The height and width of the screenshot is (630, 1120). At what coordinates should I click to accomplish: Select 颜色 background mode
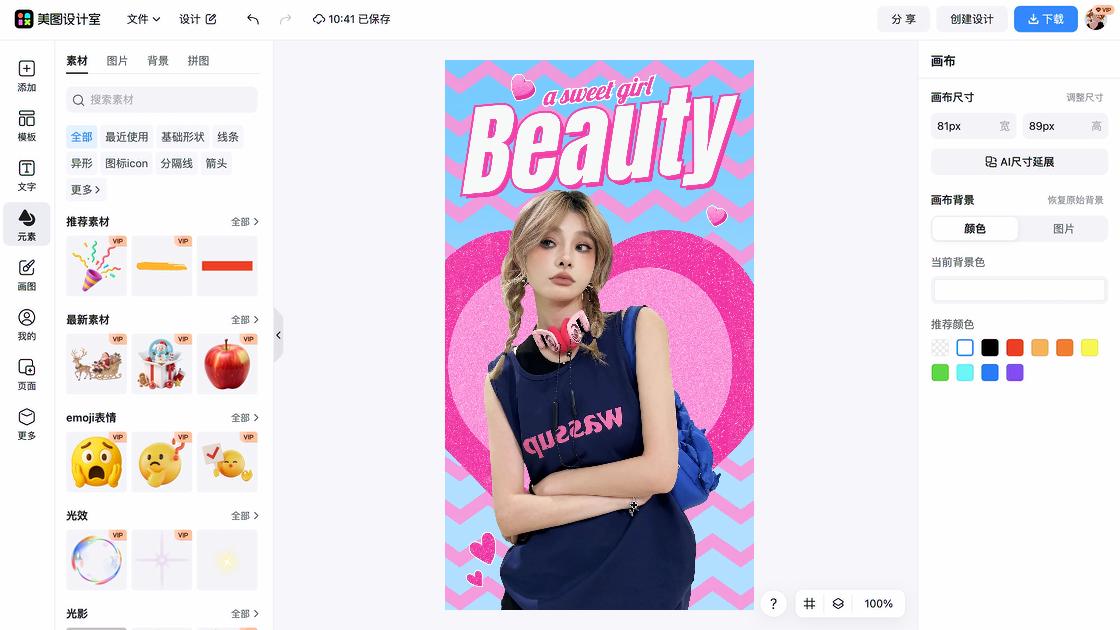[975, 229]
